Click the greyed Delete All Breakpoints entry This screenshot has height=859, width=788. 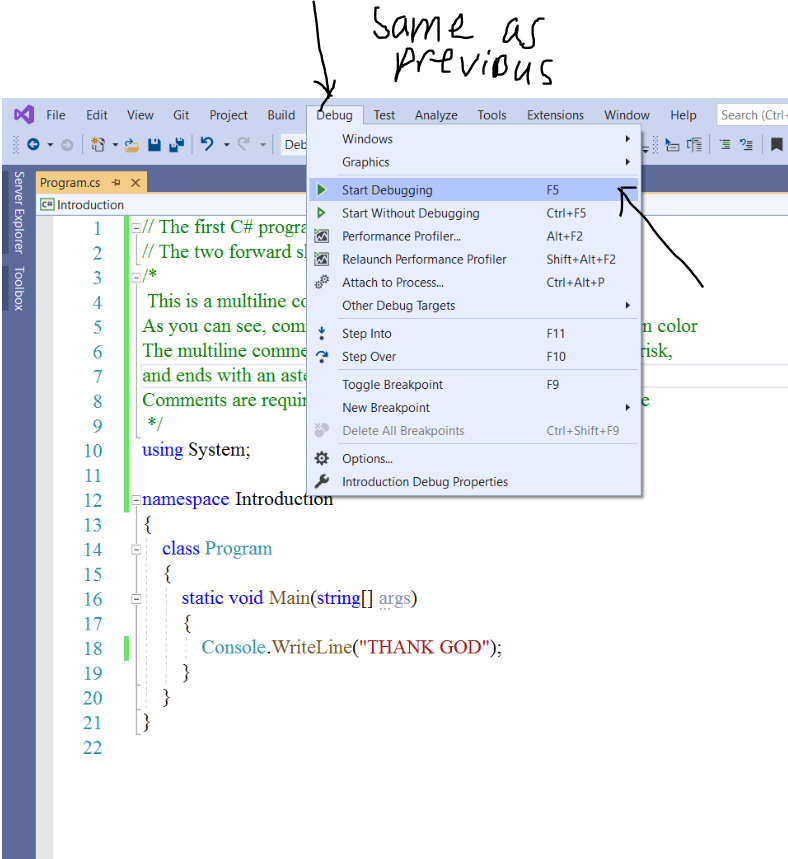point(474,431)
